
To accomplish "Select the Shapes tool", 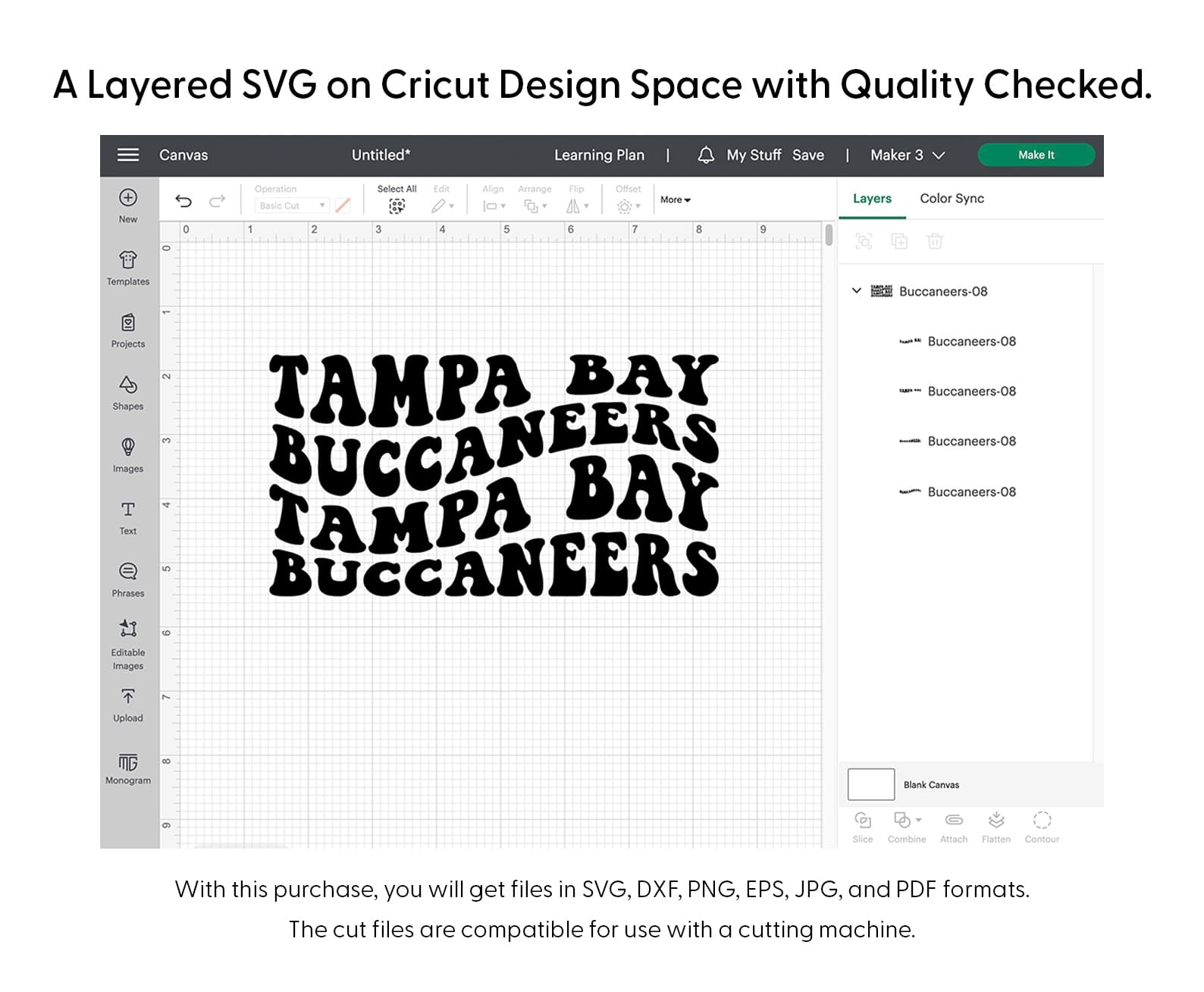I will (127, 392).
